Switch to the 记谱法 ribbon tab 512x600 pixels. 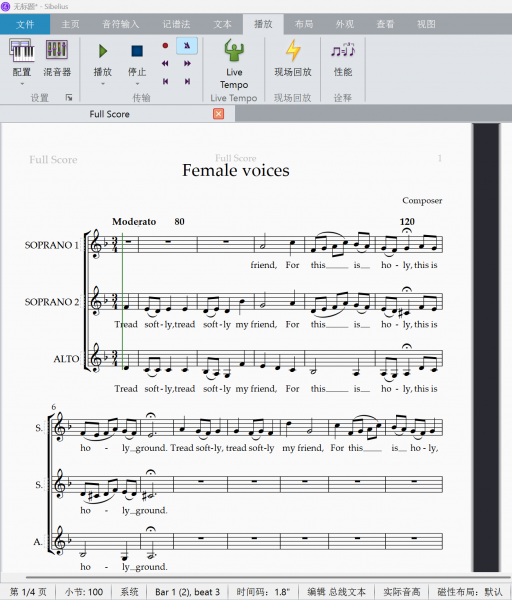pos(176,24)
